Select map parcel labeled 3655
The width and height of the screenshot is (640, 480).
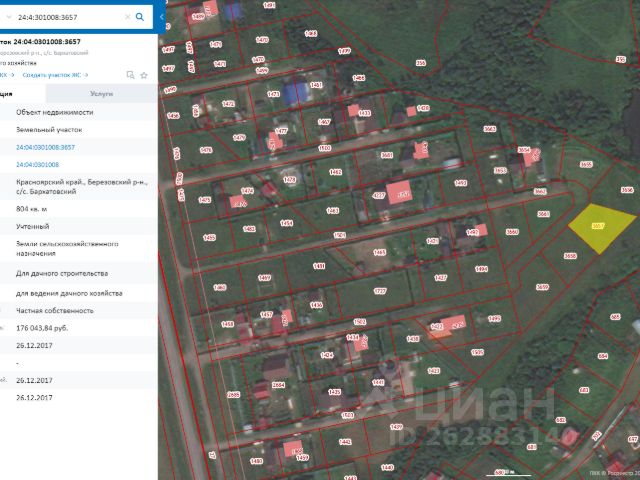[586, 164]
